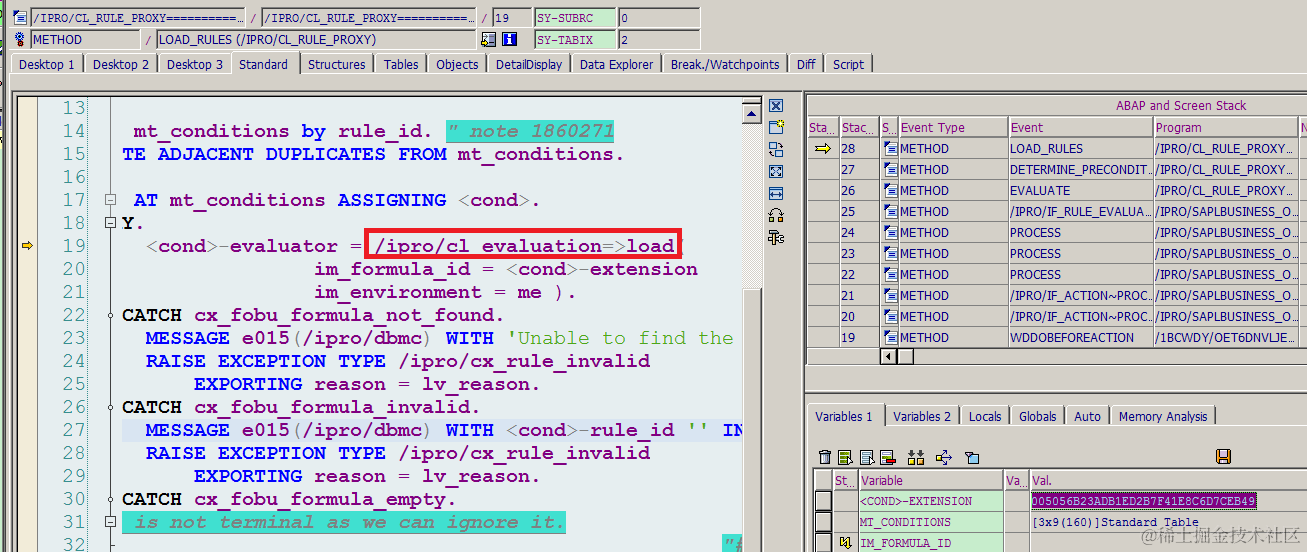Click the stack table left scroll arrow
The width and height of the screenshot is (1307, 552).
887,356
